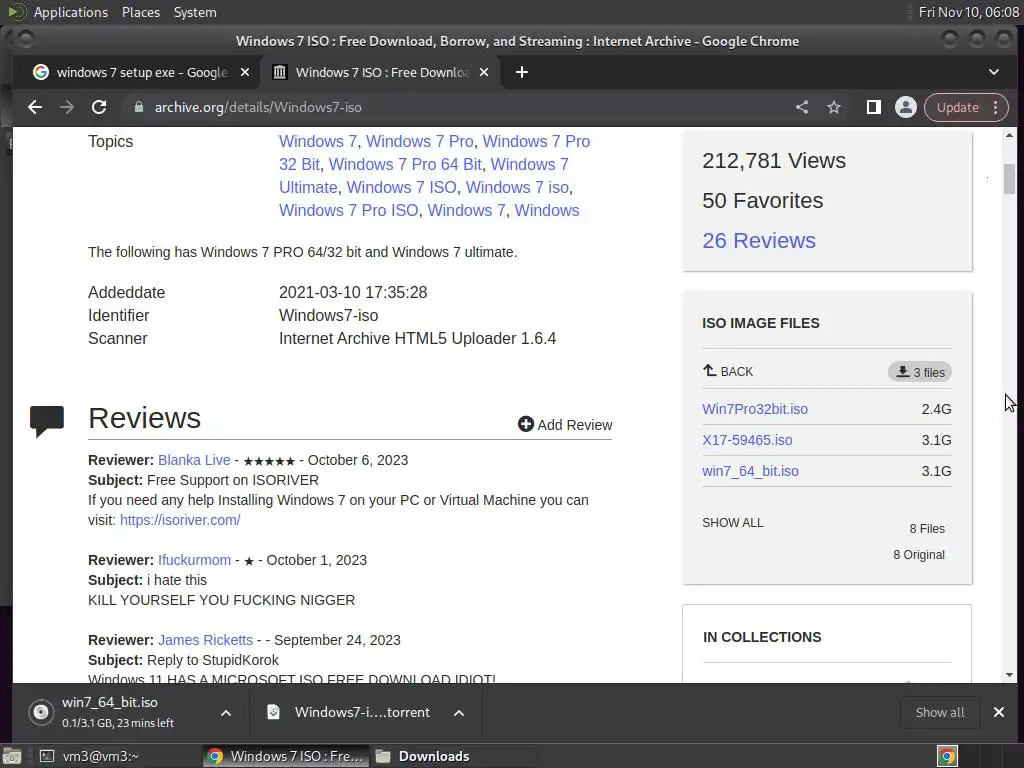Open the '26 Reviews' link
The image size is (1024, 768).
759,240
